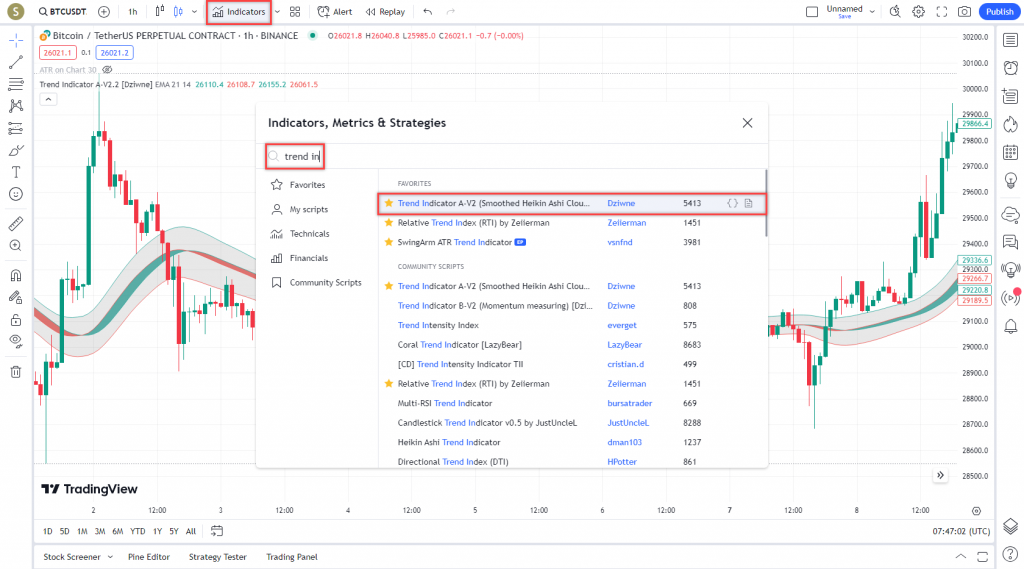Take a chart snapshot with camera icon
1024x569 pixels.
click(x=964, y=12)
